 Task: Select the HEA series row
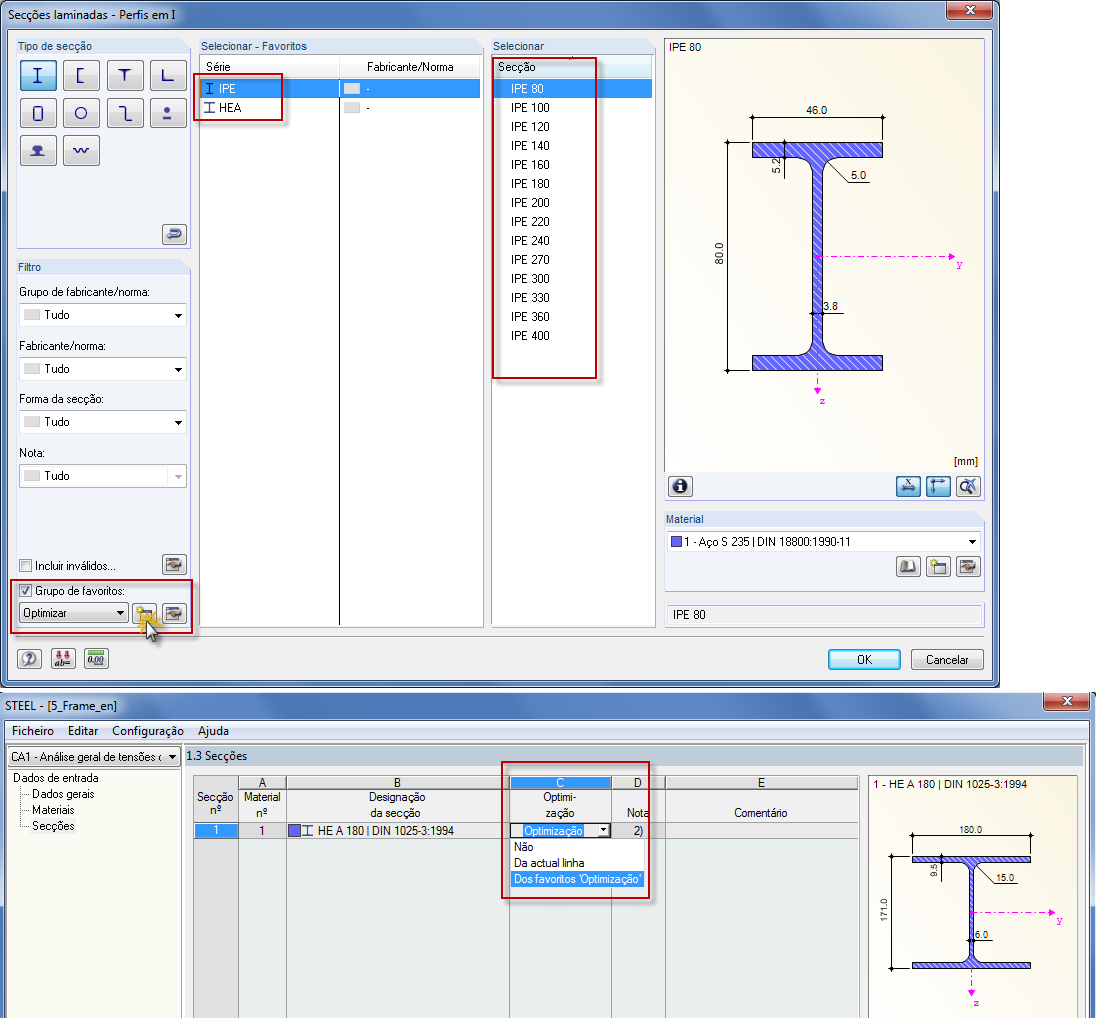(340, 108)
